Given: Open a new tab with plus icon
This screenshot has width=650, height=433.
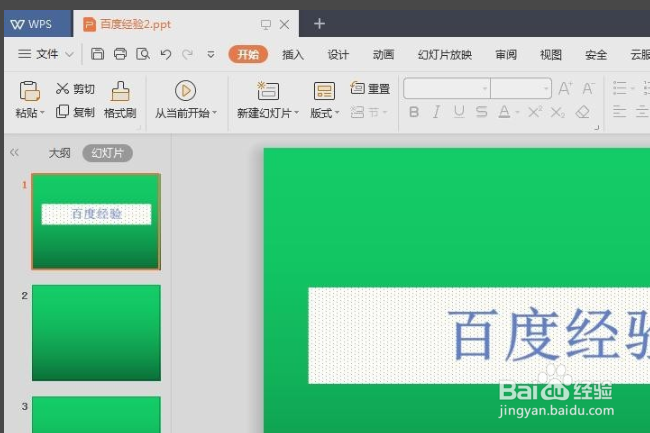Looking at the screenshot, I should [319, 24].
